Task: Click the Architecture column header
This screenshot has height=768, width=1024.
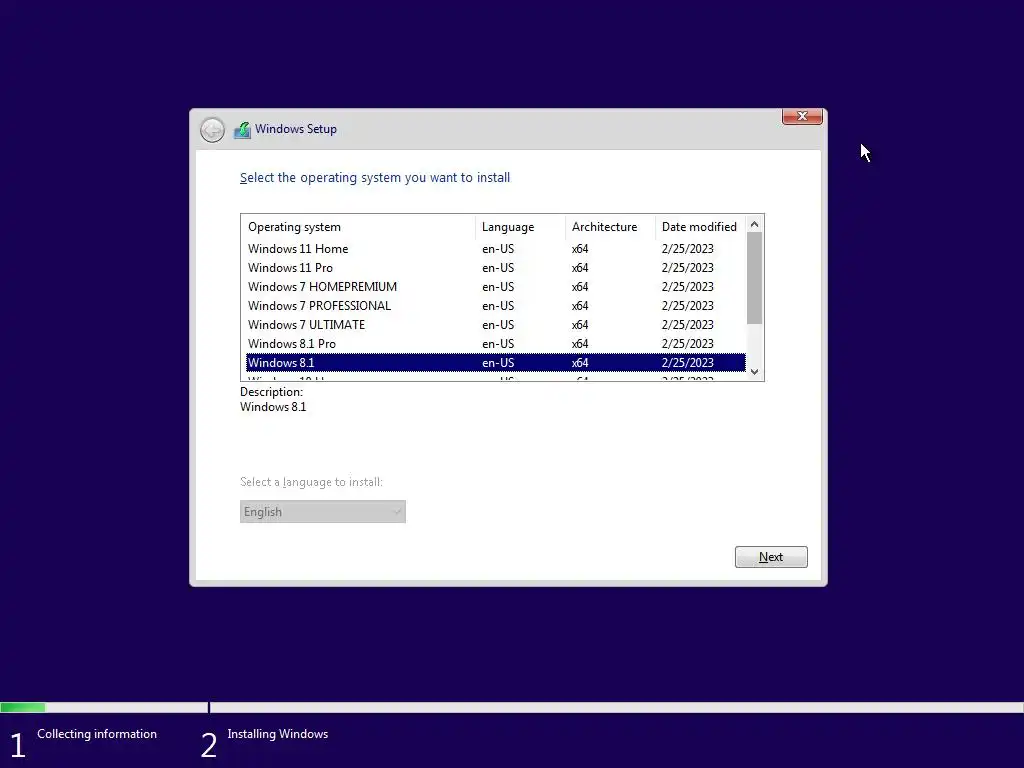Action: coord(610,227)
